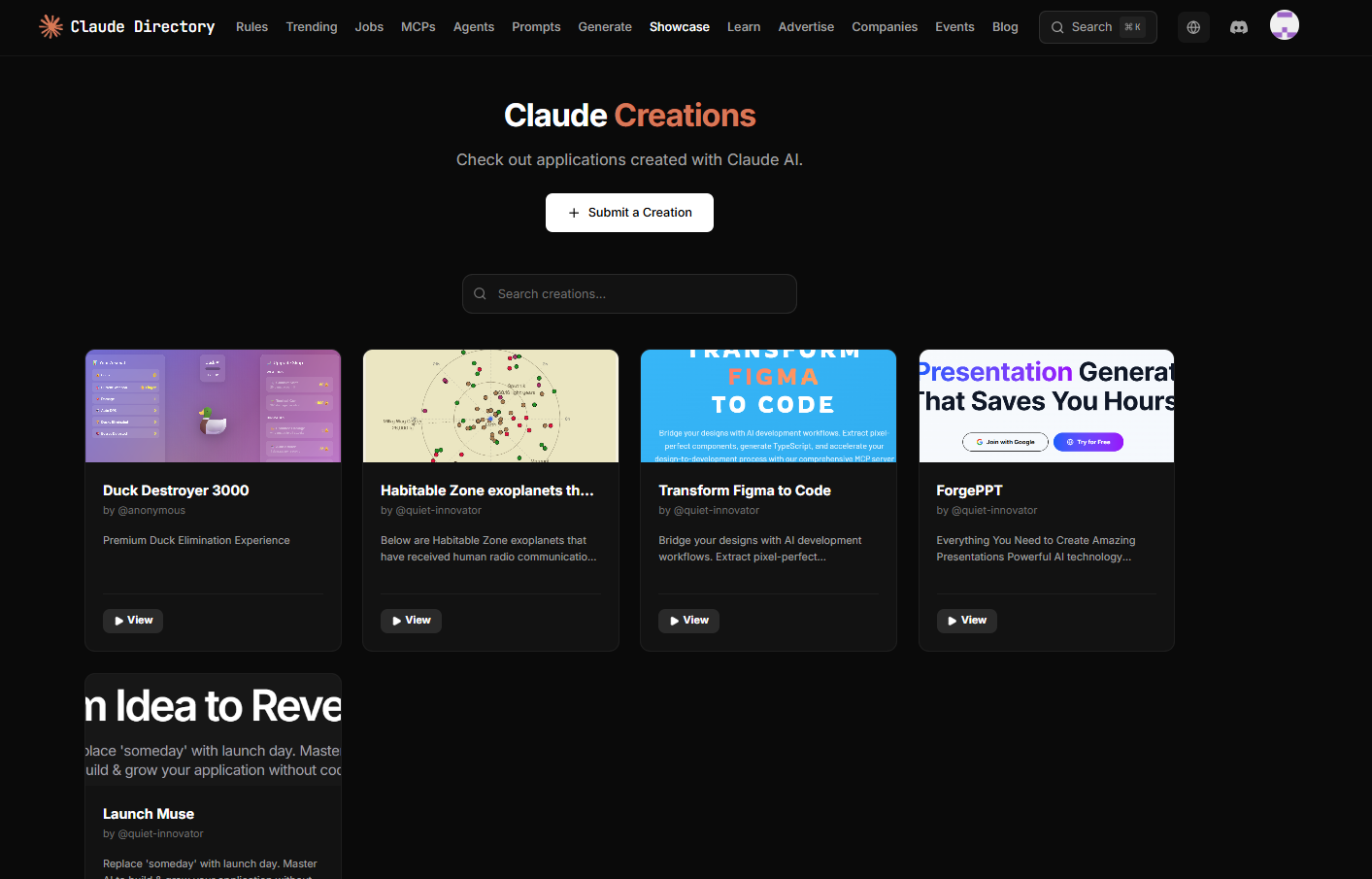Open the Discord icon link

click(x=1239, y=27)
